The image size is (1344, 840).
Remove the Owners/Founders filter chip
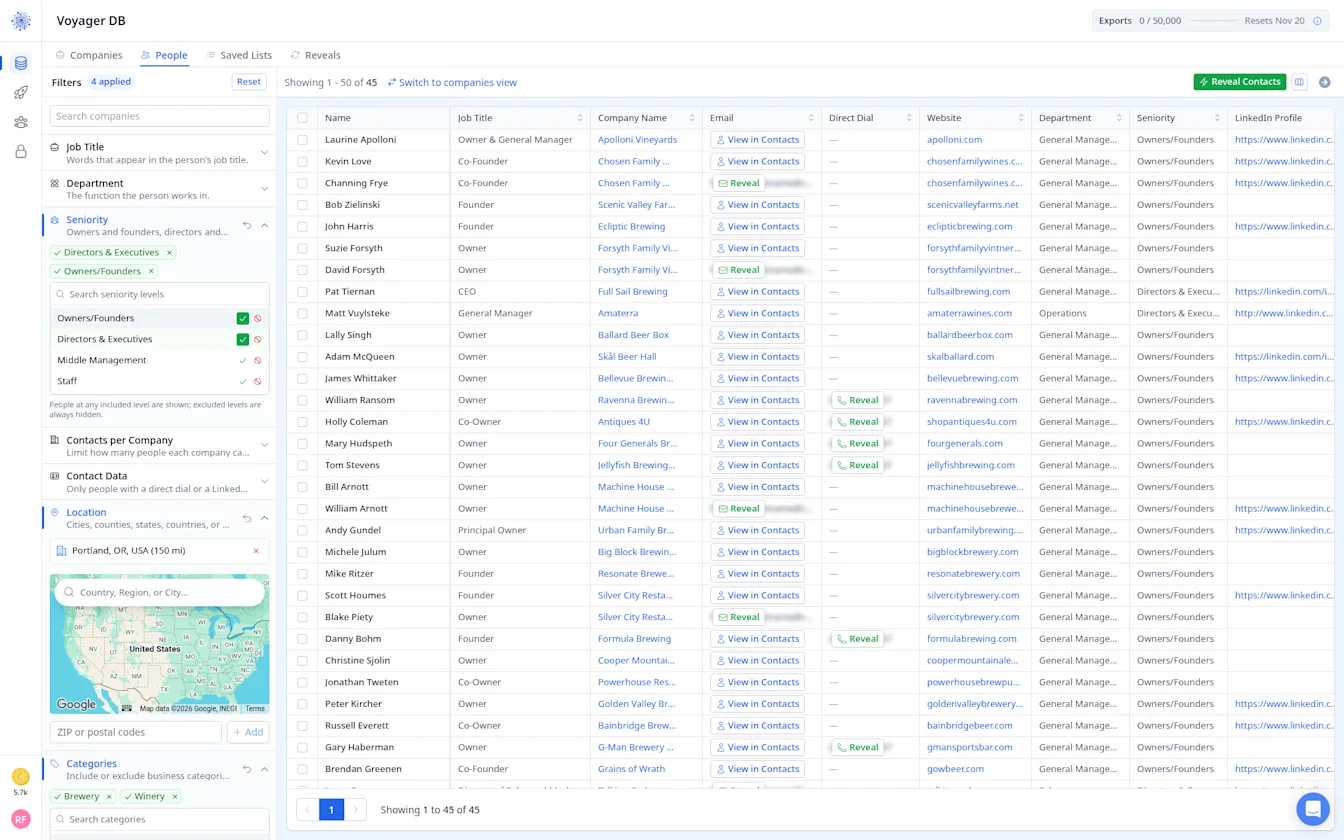click(151, 271)
